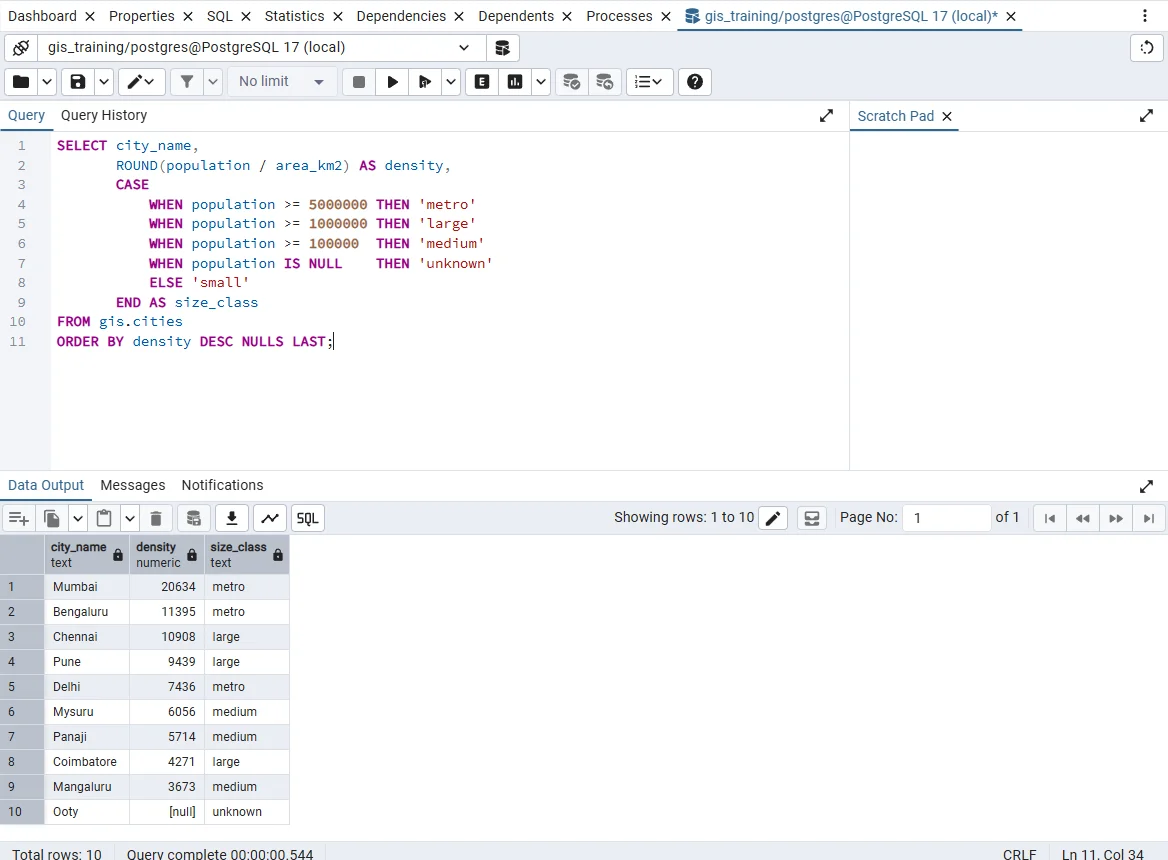Screen dimensions: 1168x860
Task: Click the Execute script icon
Action: [x=425, y=82]
